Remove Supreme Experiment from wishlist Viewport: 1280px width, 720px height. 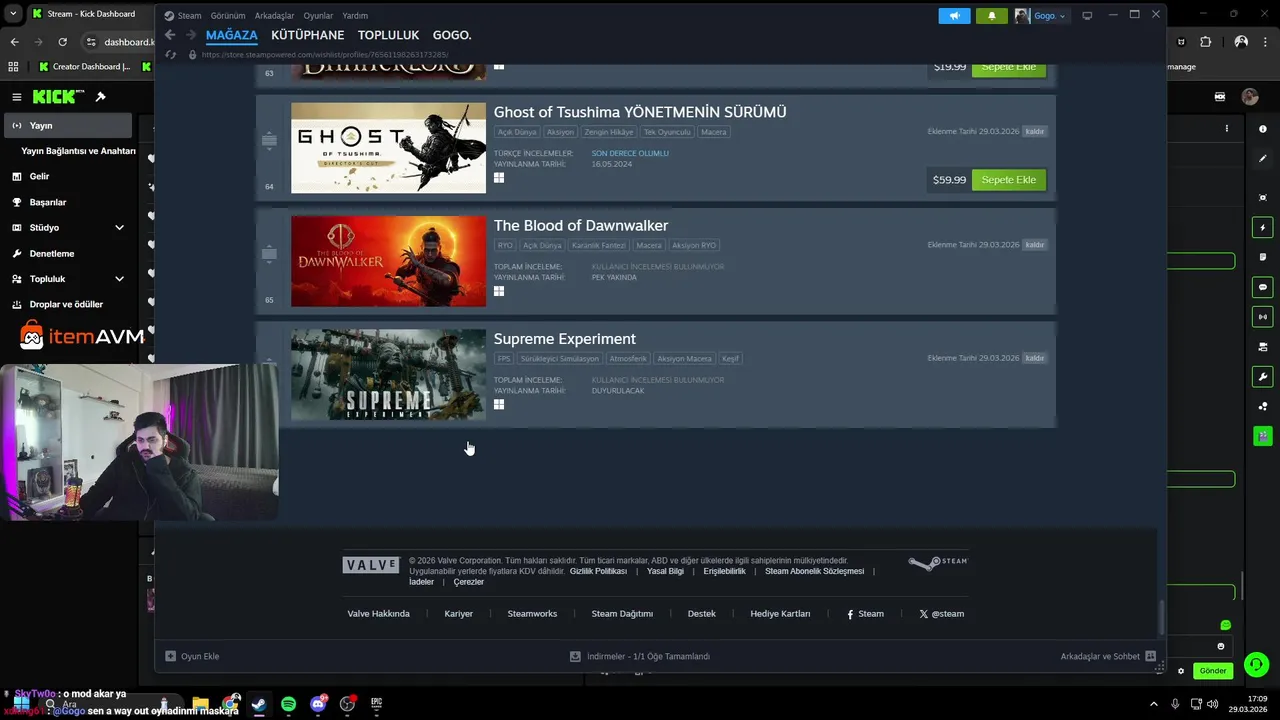(x=1034, y=358)
